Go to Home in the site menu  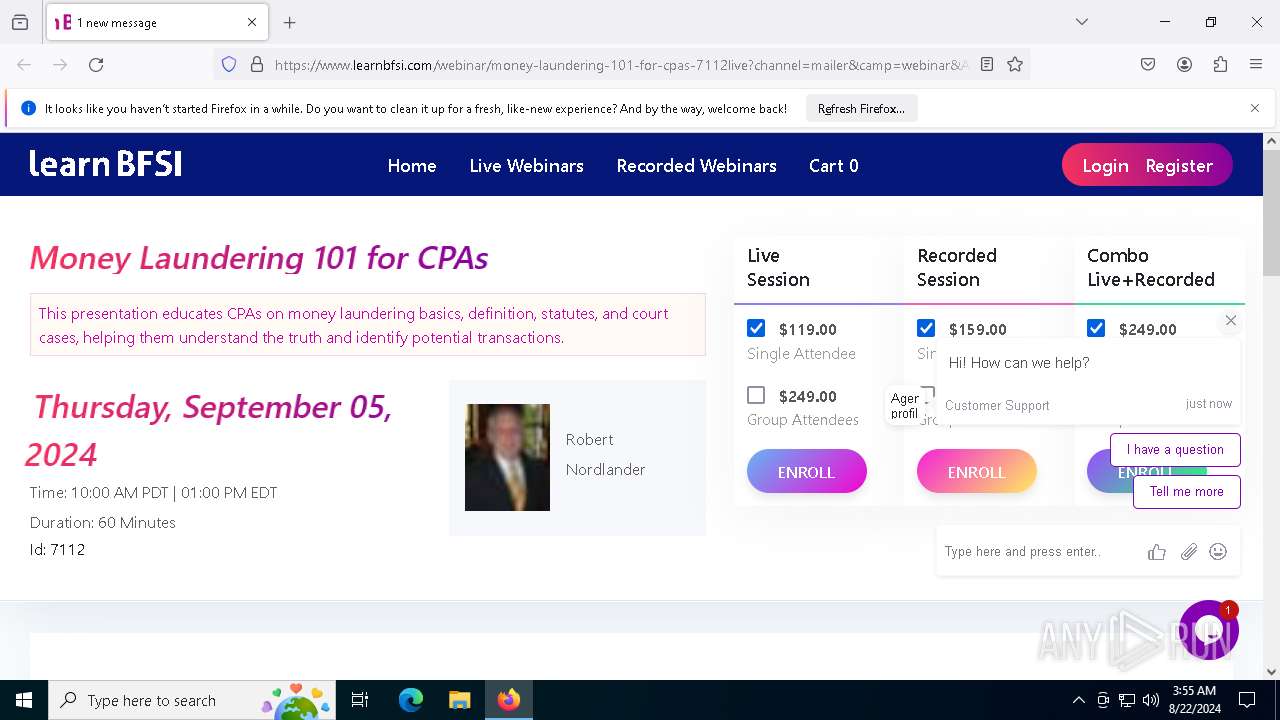click(412, 166)
